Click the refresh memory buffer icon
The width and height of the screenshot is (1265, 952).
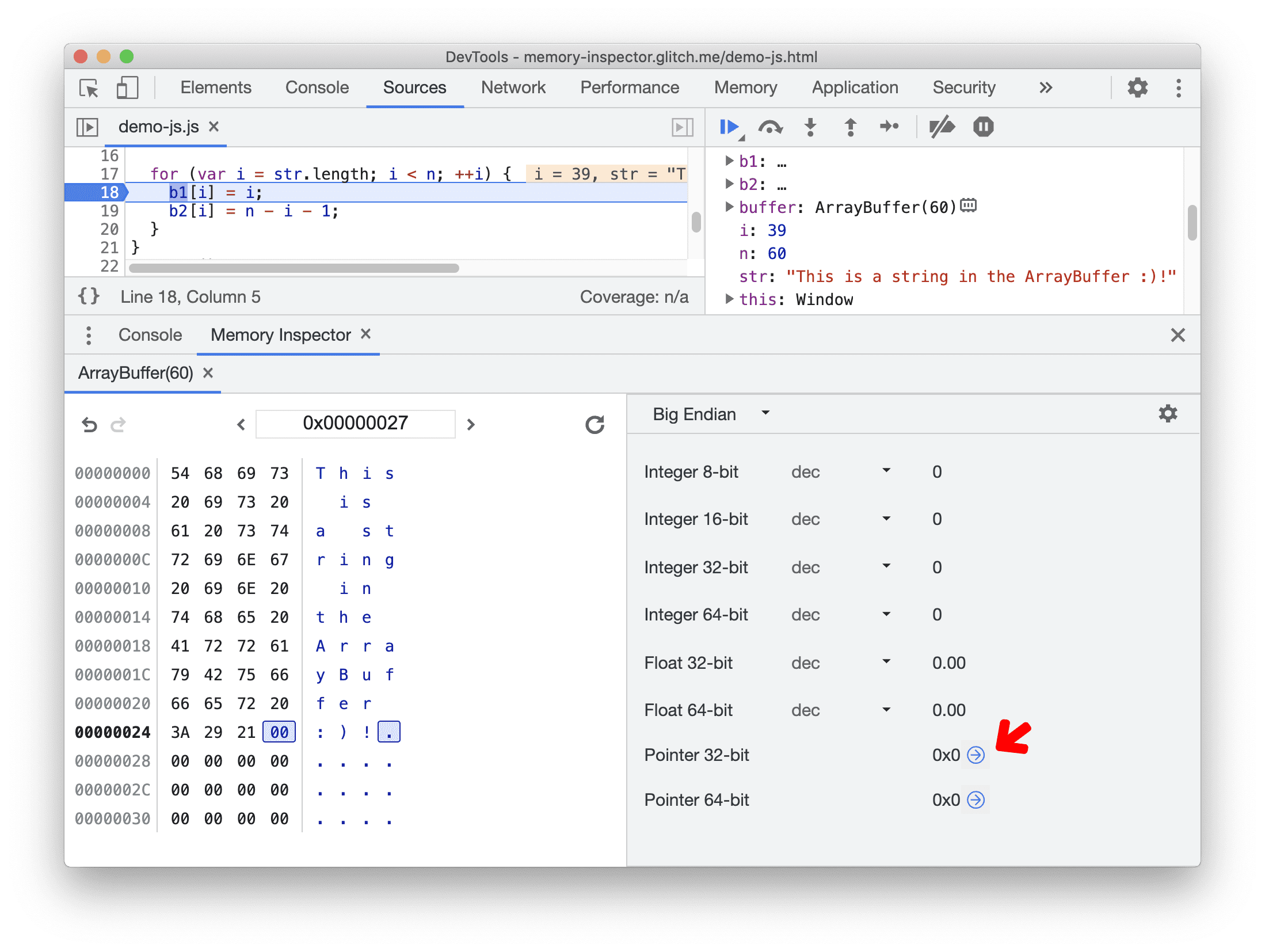tap(594, 422)
